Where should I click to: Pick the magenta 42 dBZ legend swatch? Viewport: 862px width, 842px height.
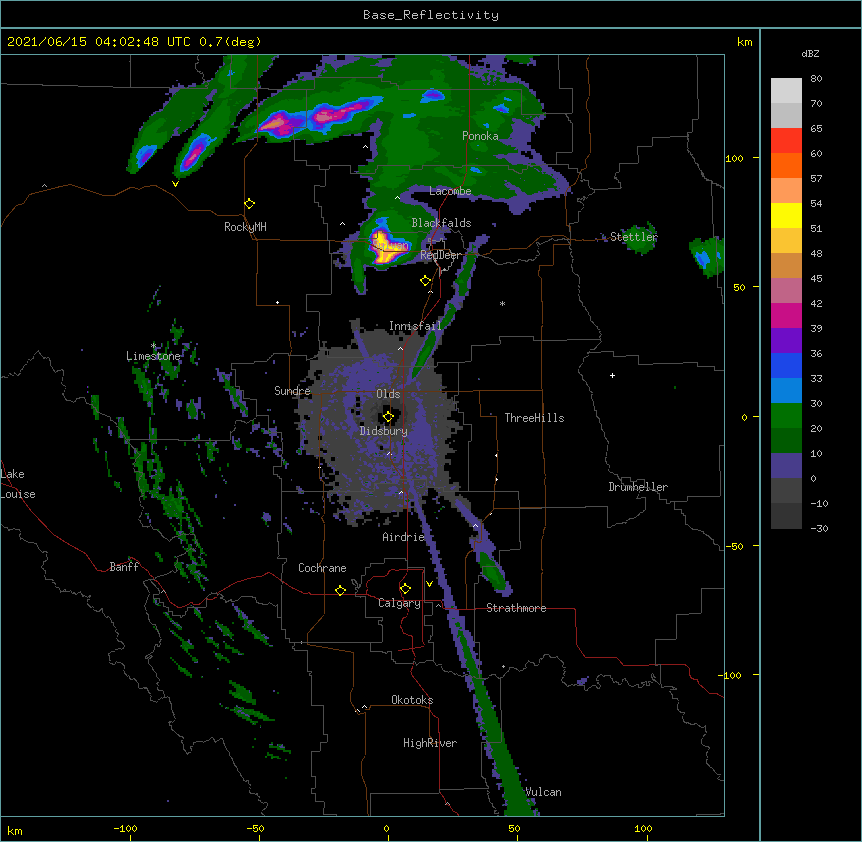pyautogui.click(x=786, y=315)
